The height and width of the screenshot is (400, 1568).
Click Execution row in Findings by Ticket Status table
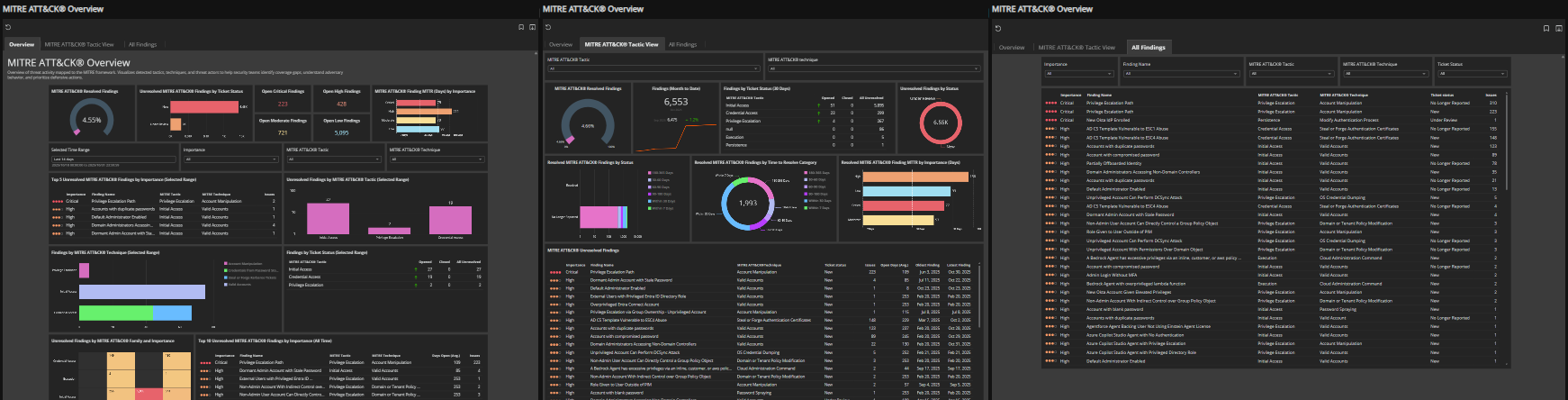807,137
